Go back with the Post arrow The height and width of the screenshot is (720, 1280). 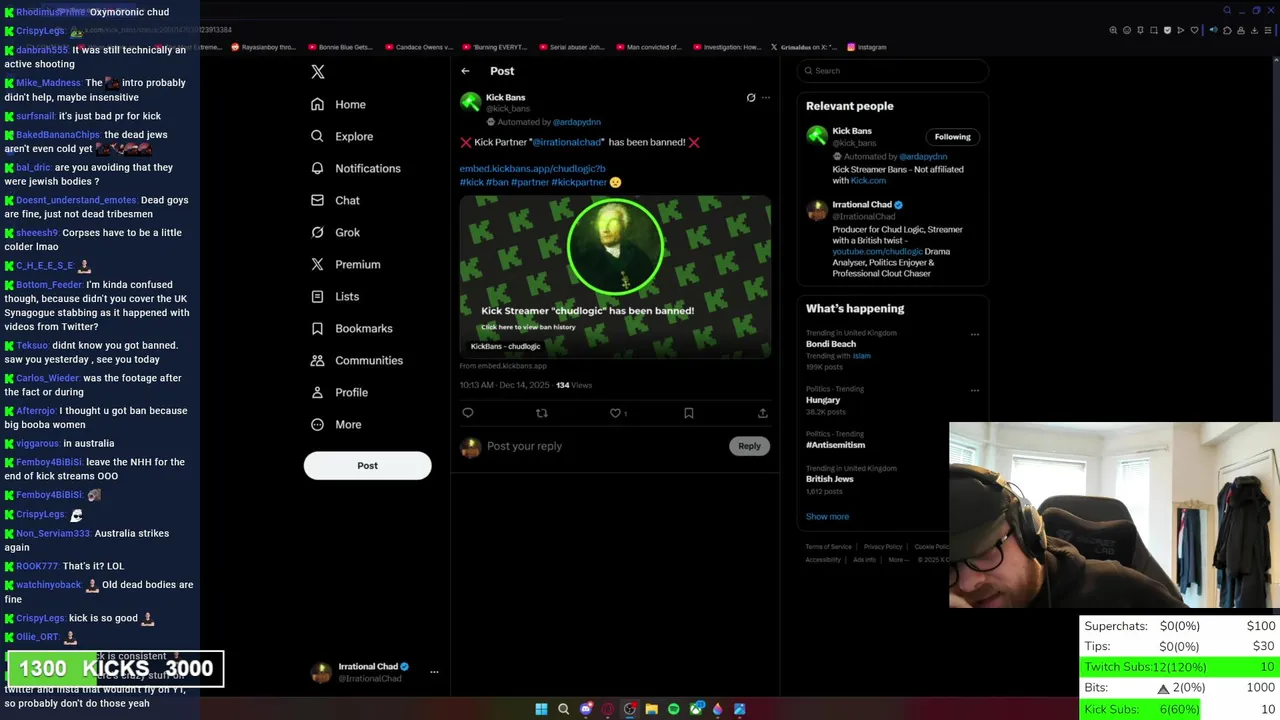pos(465,71)
